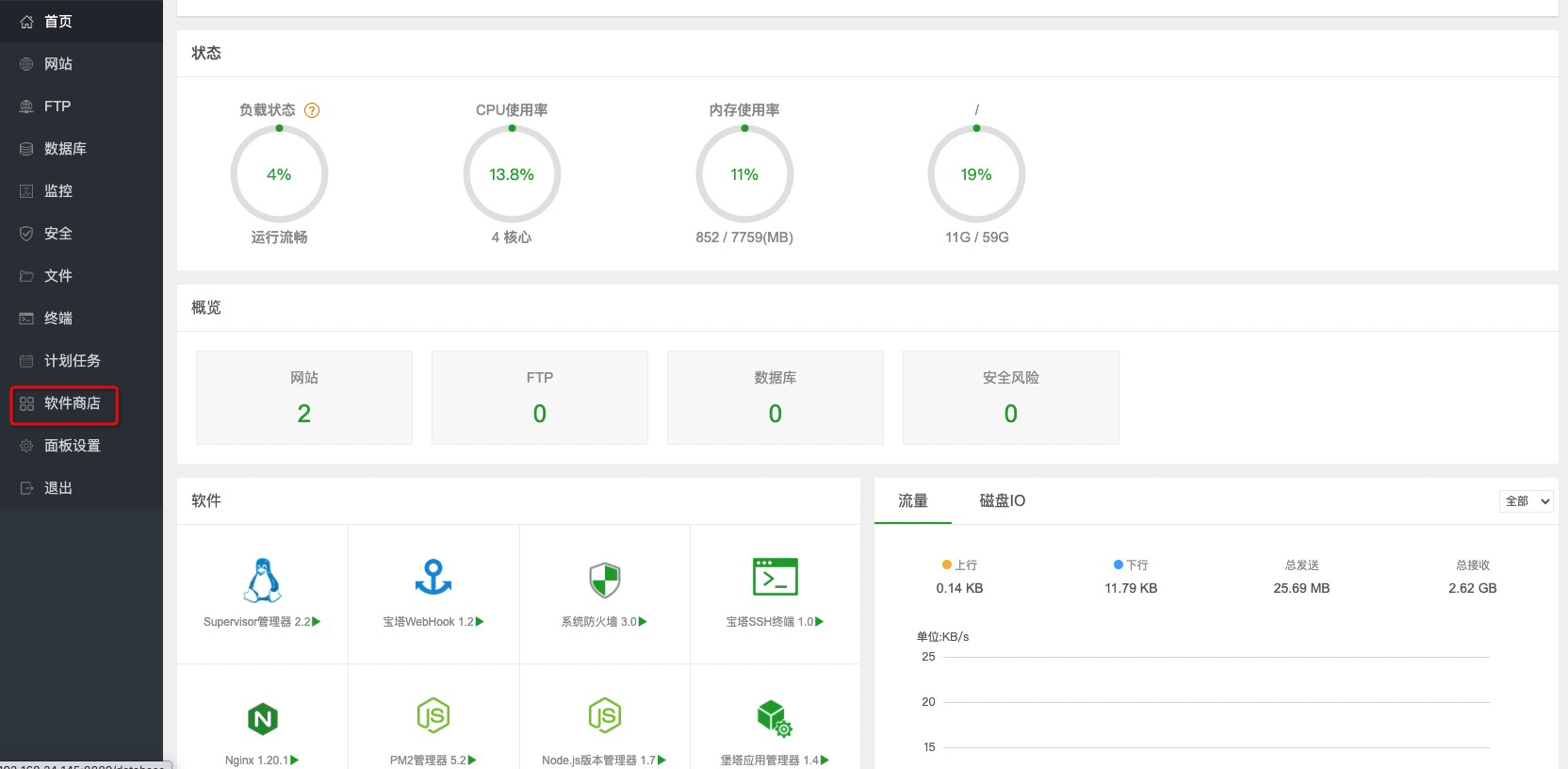
Task: Open the Node.js版本管理器 icon
Action: (605, 716)
